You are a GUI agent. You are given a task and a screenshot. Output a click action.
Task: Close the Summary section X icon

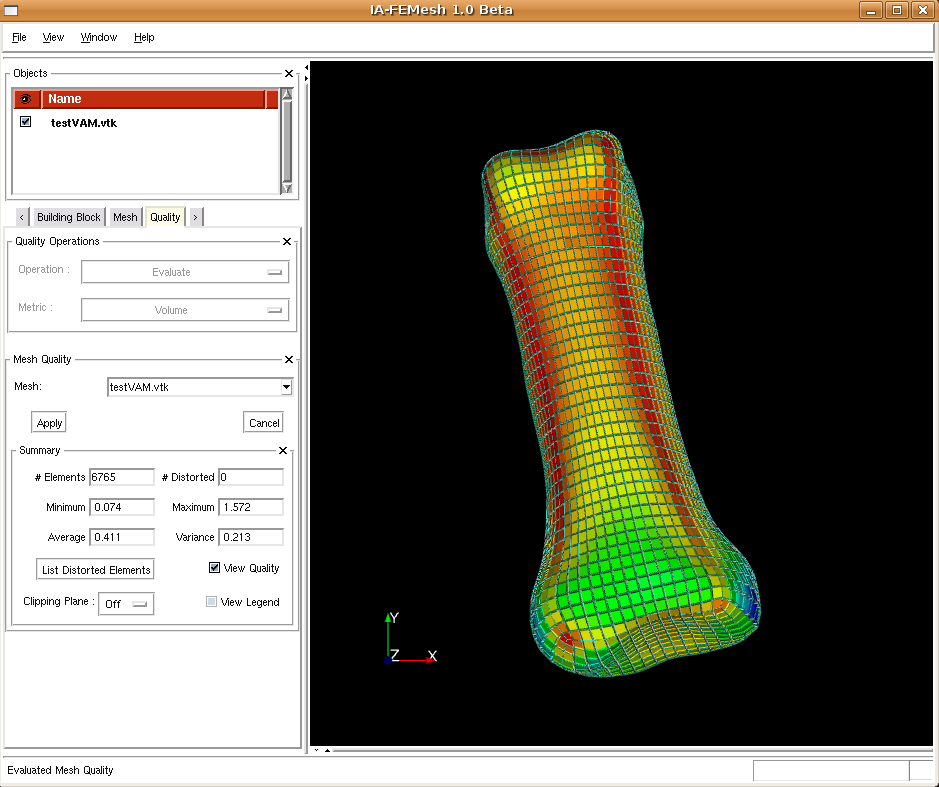click(282, 451)
